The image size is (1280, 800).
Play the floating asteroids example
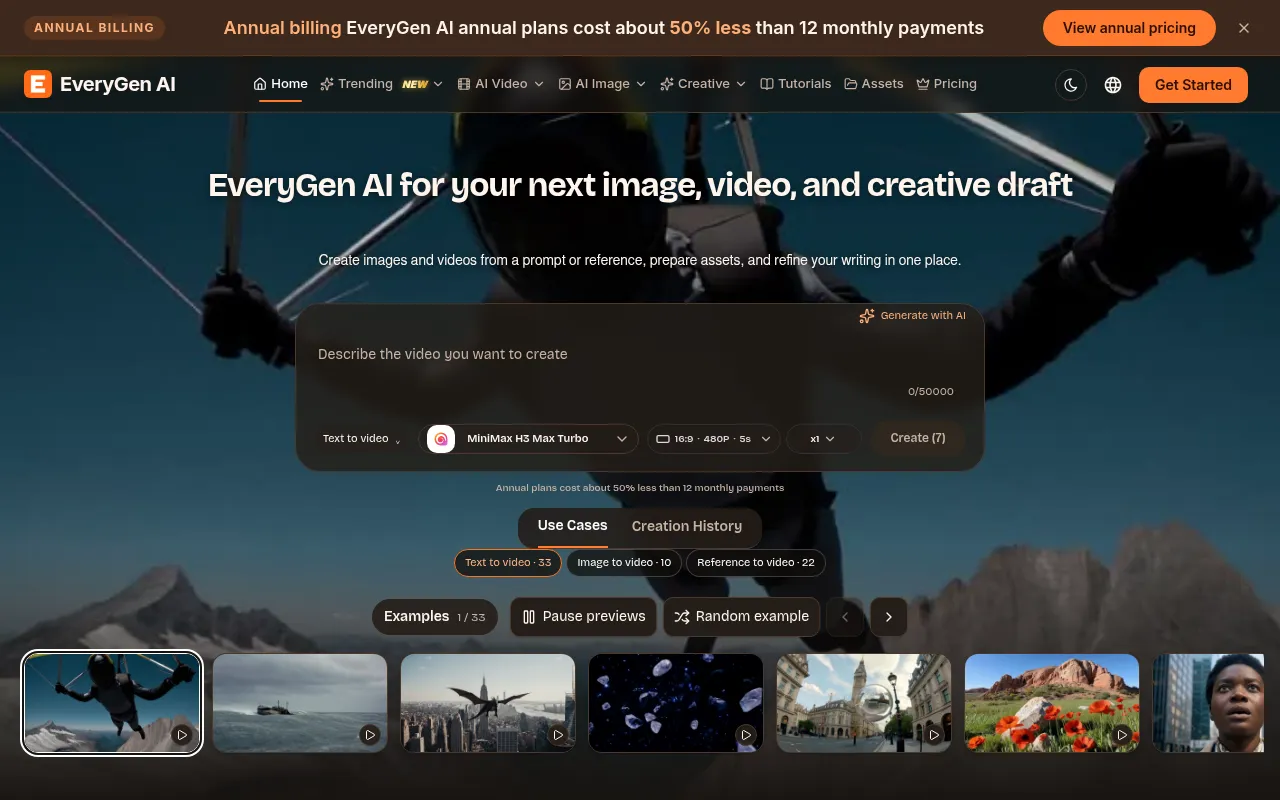(x=746, y=735)
